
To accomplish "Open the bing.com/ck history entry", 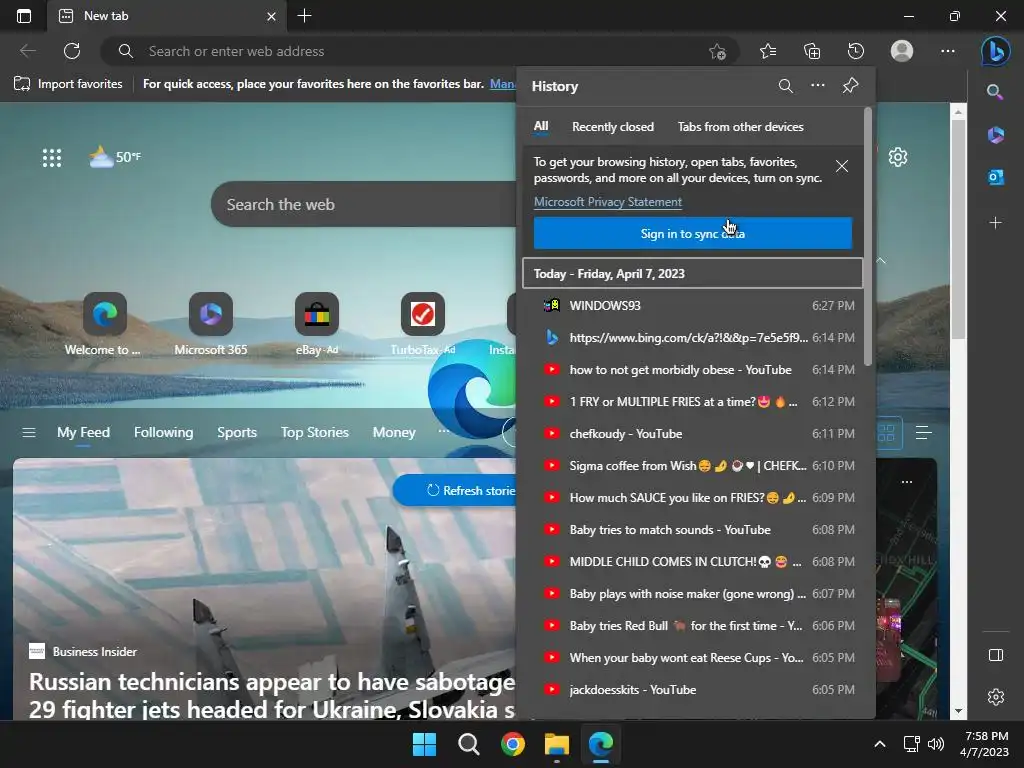I will point(692,338).
